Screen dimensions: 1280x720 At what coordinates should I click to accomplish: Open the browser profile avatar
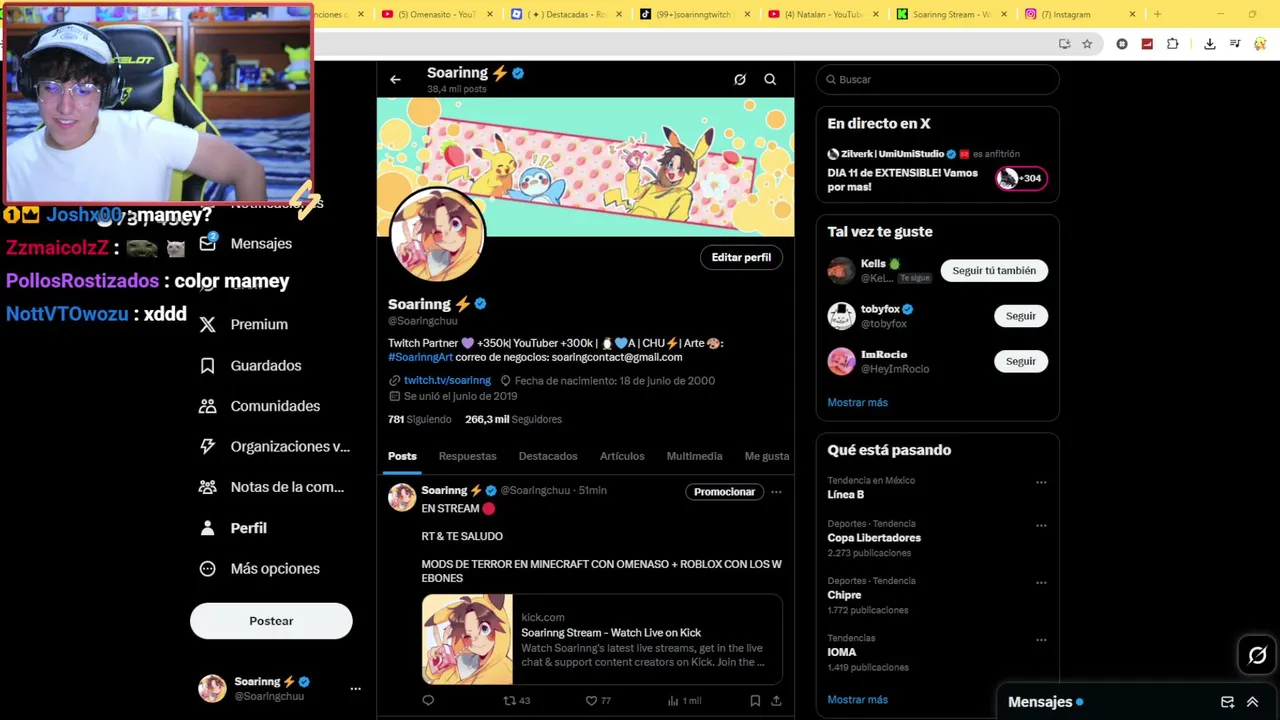pyautogui.click(x=1260, y=44)
